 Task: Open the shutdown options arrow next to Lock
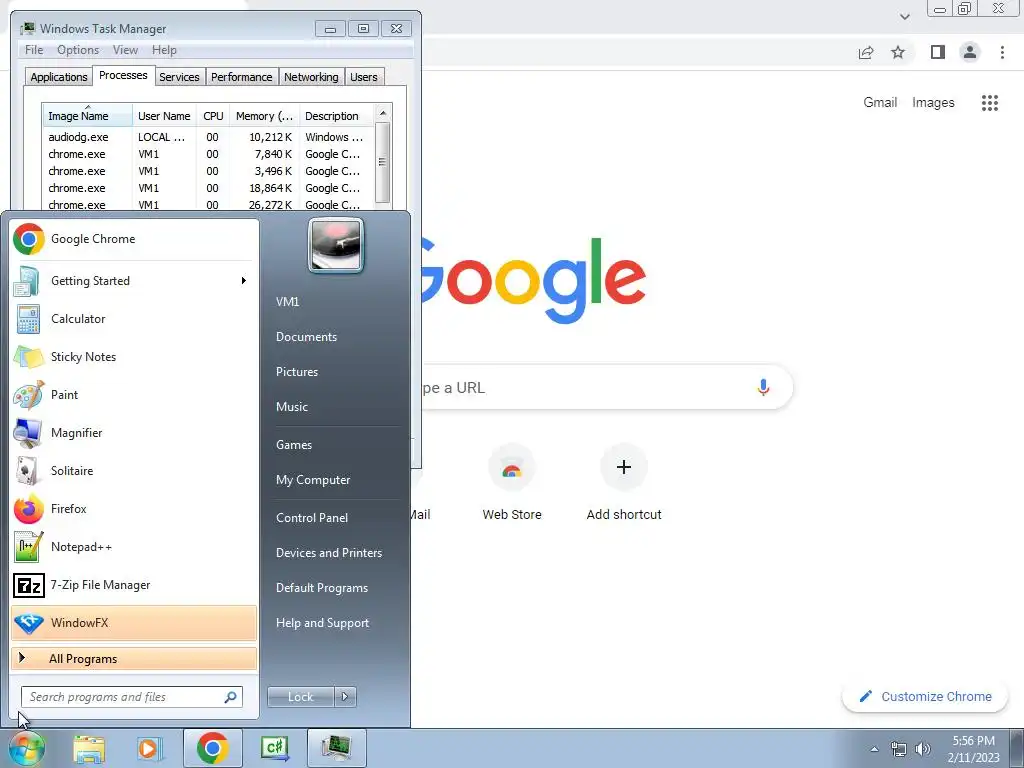(x=345, y=697)
